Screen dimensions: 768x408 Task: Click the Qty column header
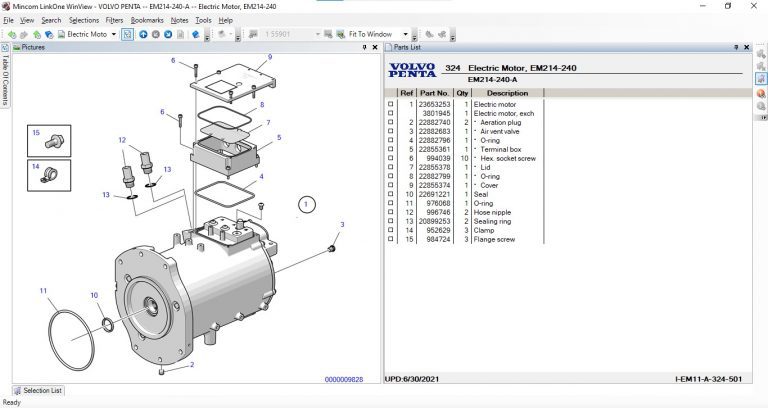click(x=462, y=93)
